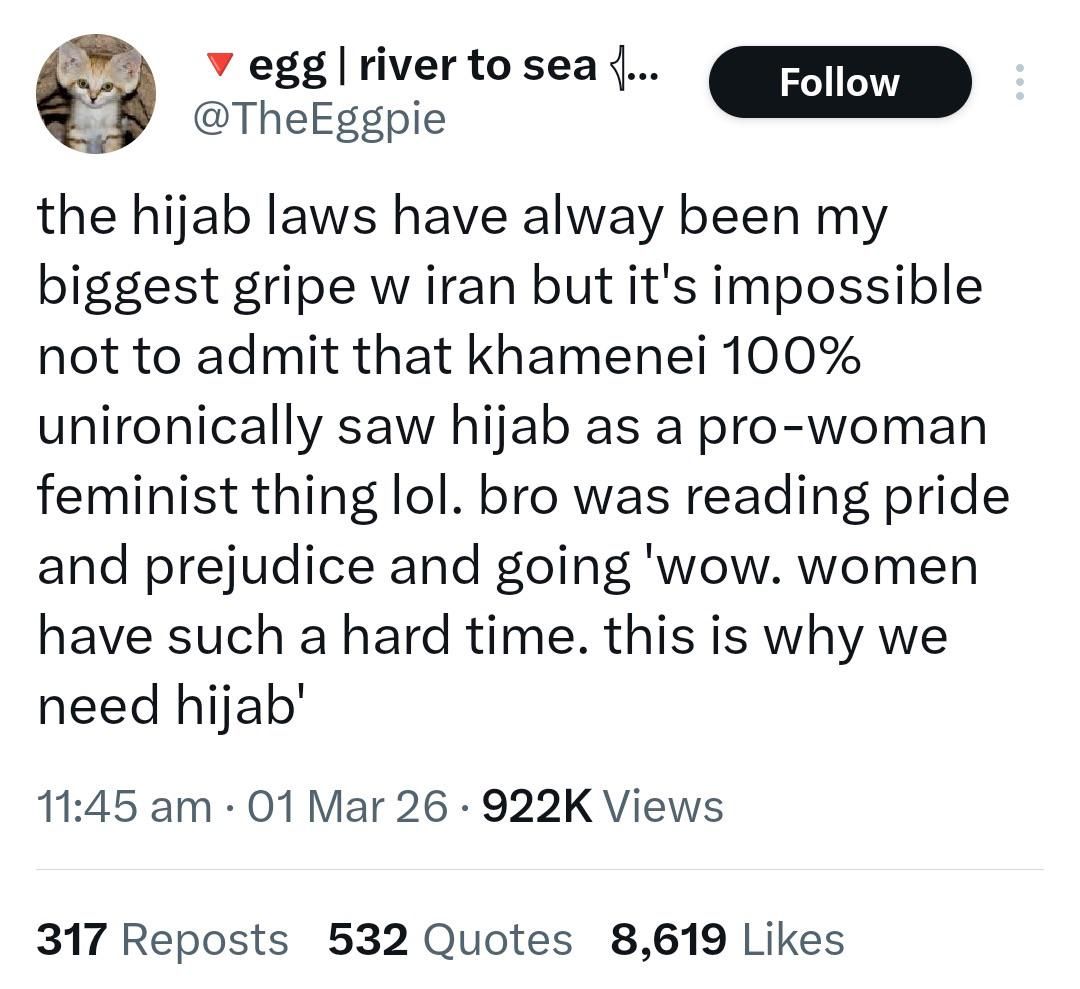Screen dimensions: 1080x989
Task: Show the 532 Quotes list
Action: (x=450, y=939)
